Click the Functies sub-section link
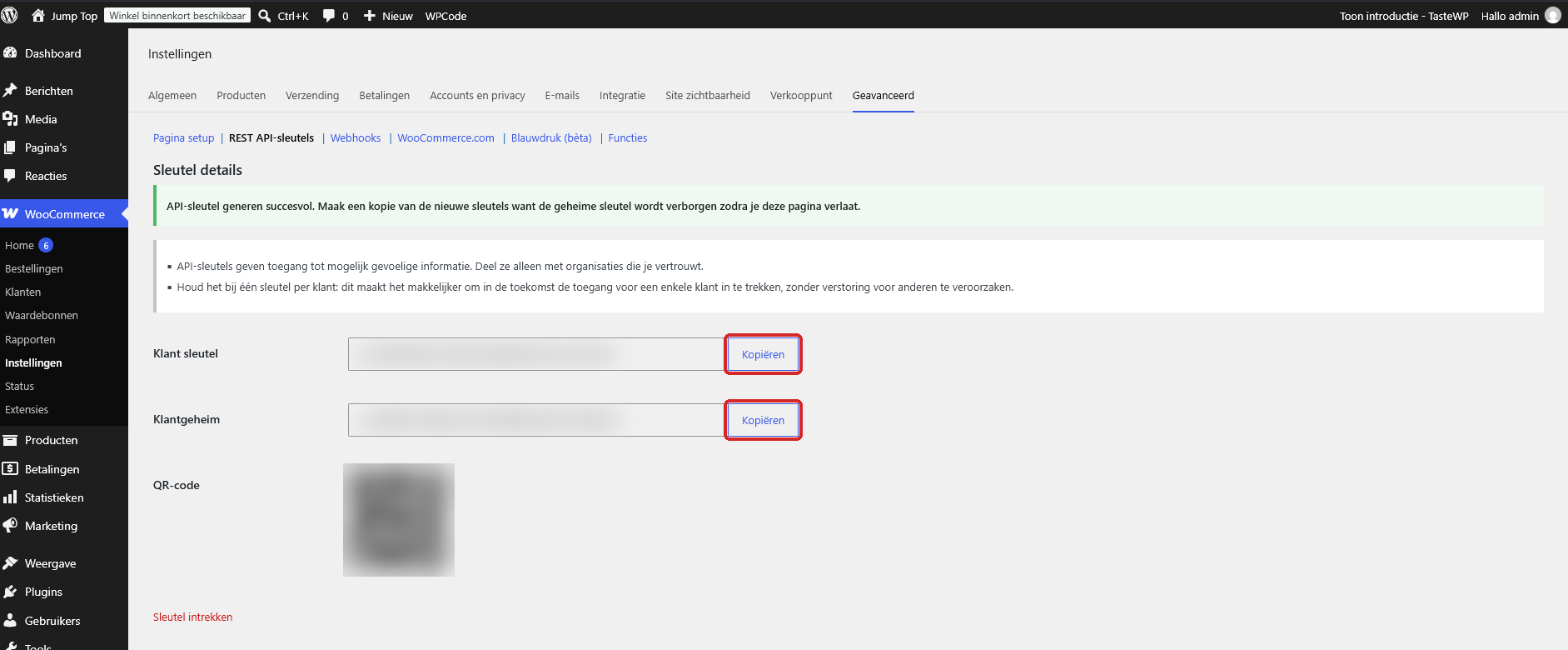The width and height of the screenshot is (1568, 650). point(628,138)
